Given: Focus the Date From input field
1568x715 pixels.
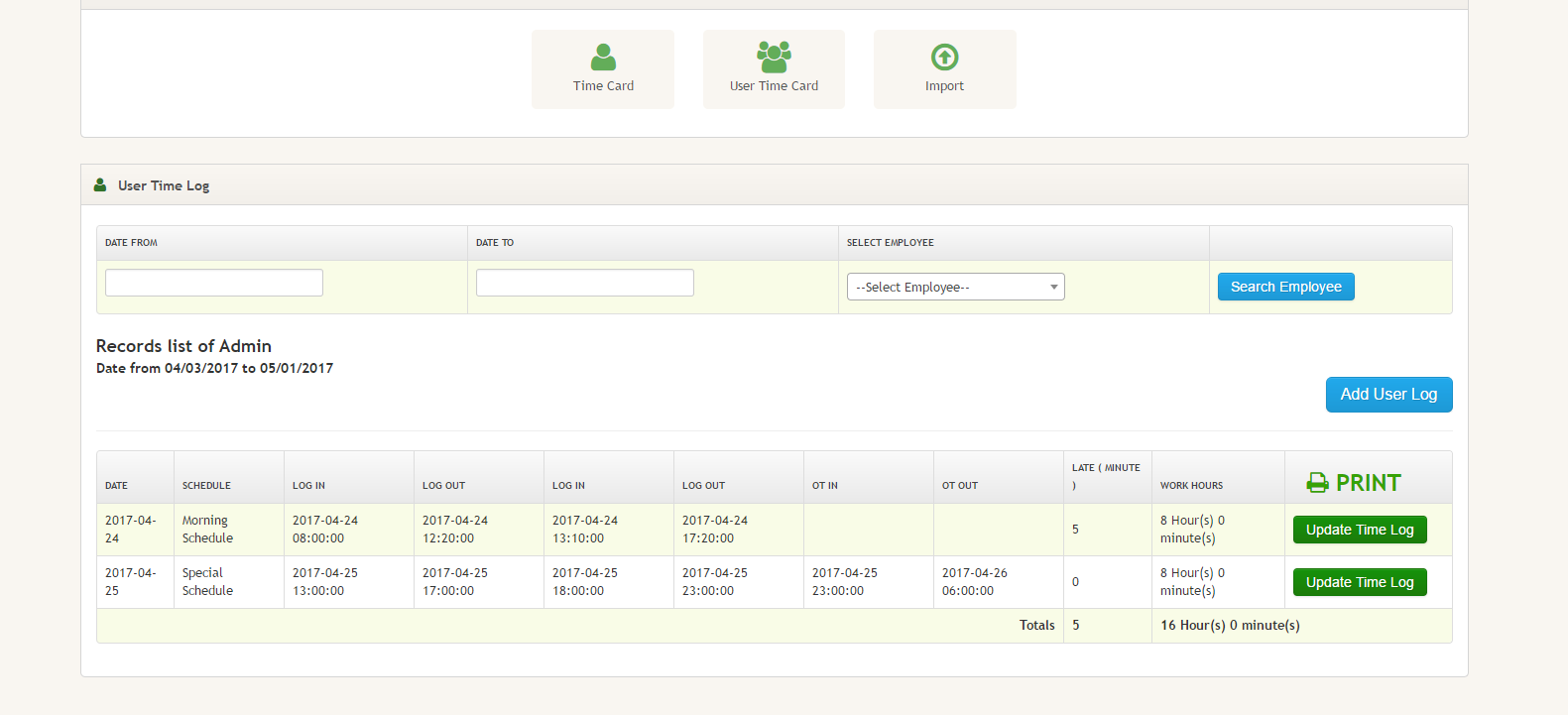Looking at the screenshot, I should pos(214,283).
